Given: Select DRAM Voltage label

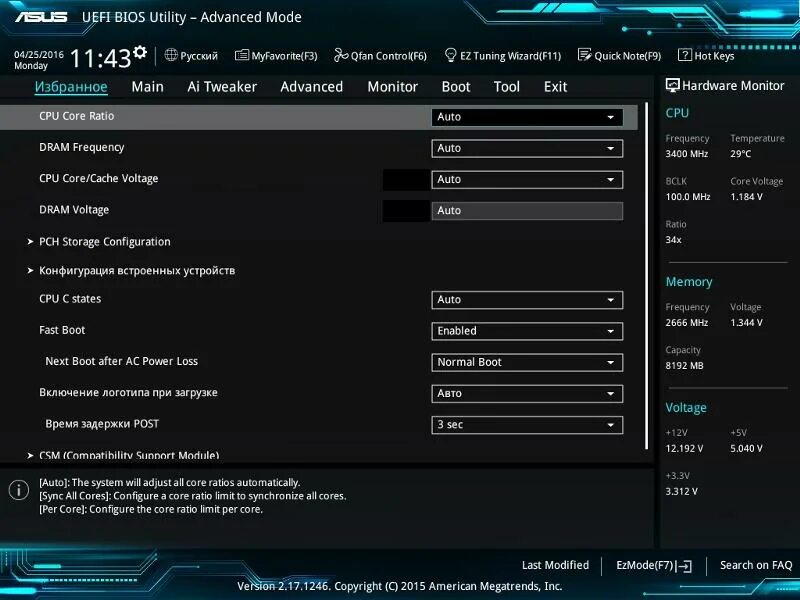Looking at the screenshot, I should coord(74,210).
